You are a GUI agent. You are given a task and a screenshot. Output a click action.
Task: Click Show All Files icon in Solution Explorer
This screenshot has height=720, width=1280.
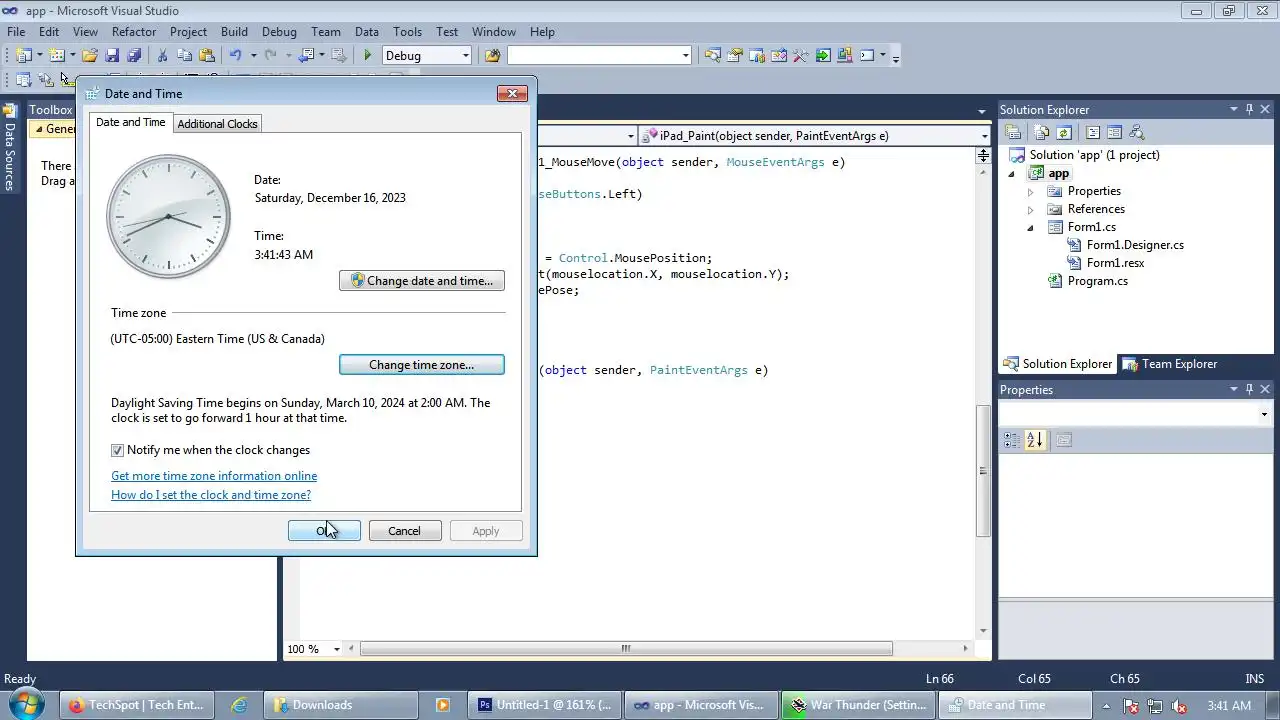pyautogui.click(x=1042, y=132)
